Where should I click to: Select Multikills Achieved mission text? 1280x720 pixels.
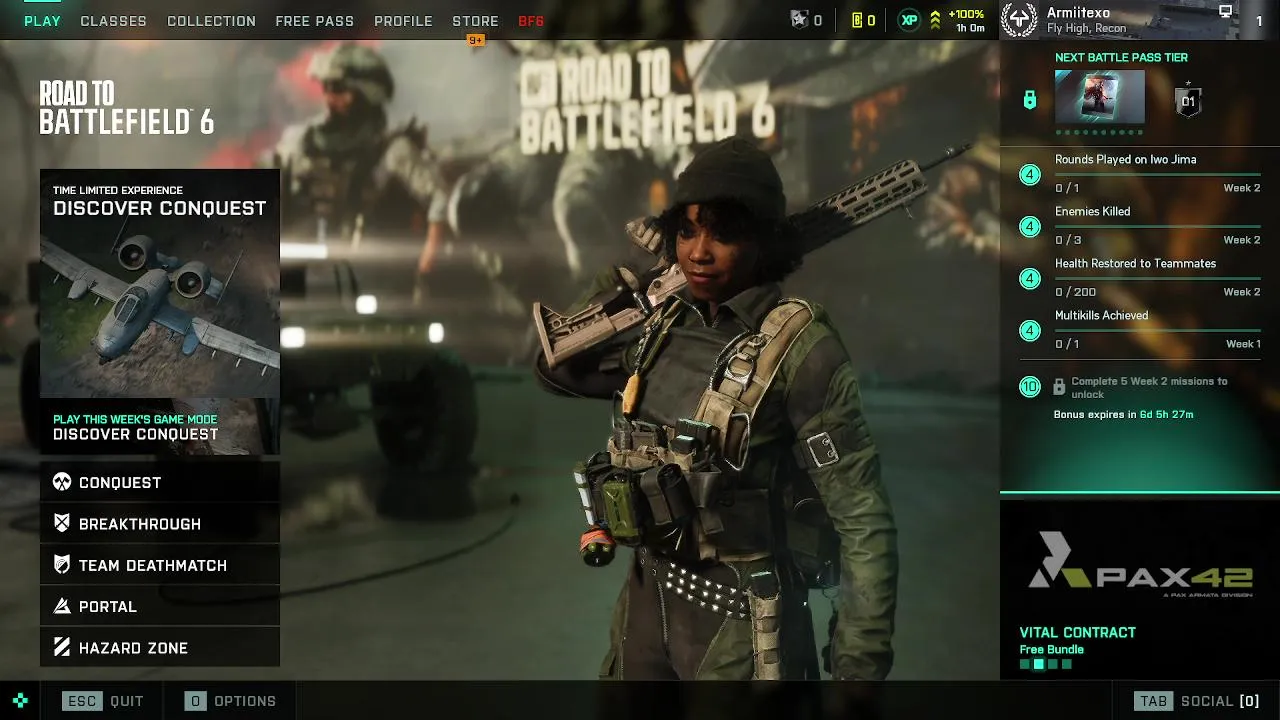[1101, 315]
